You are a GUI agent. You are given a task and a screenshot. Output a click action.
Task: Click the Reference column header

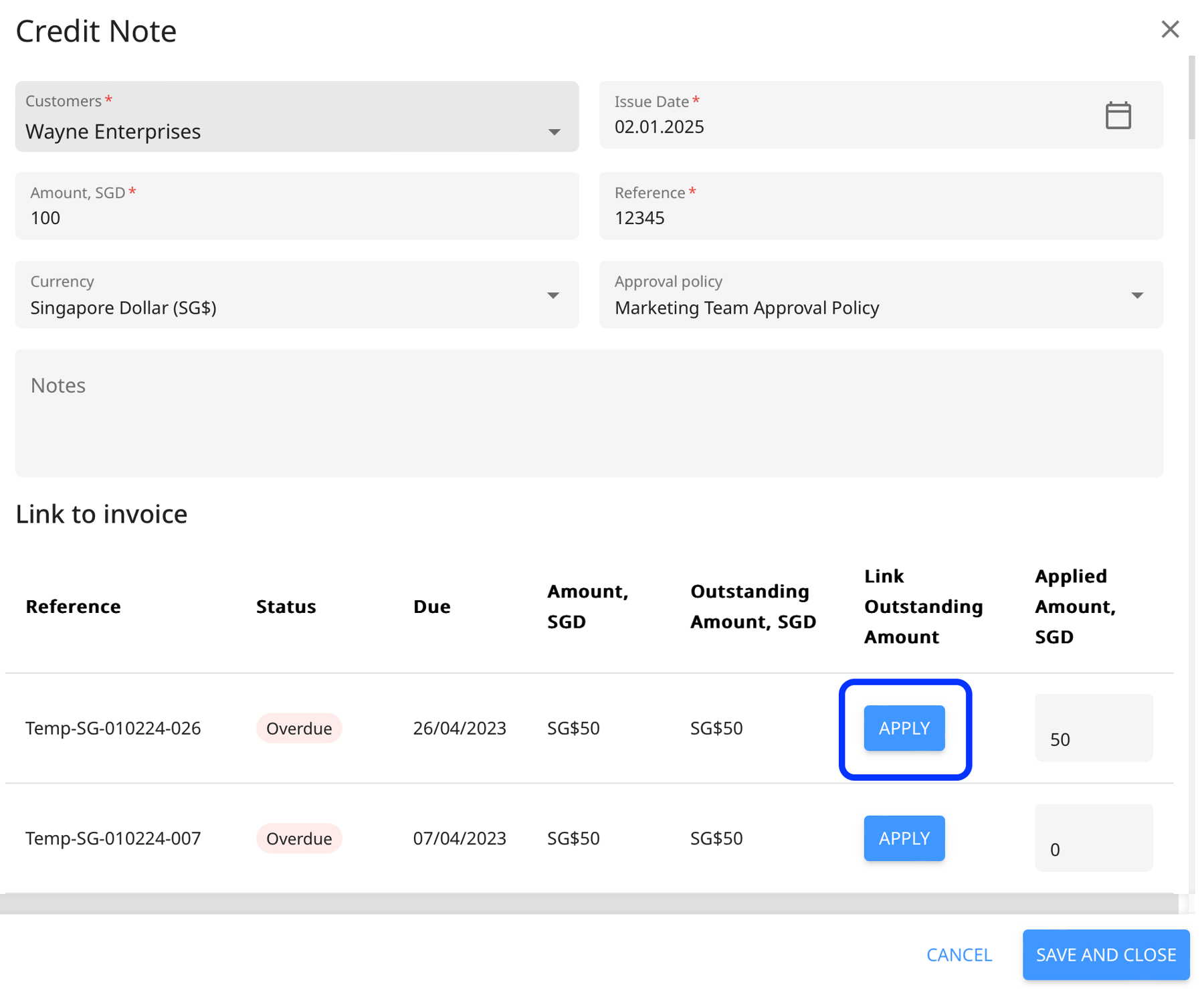tap(73, 606)
